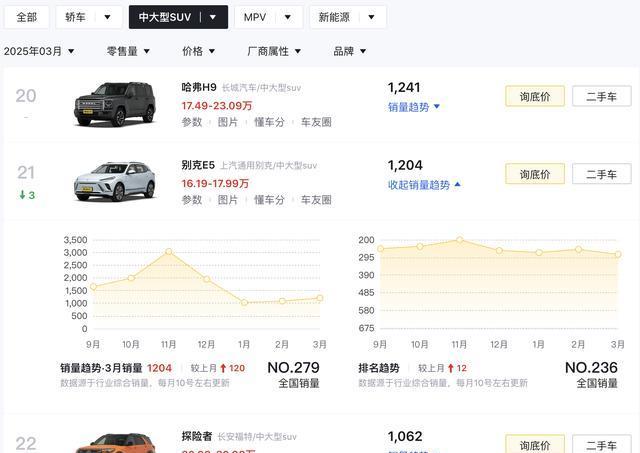The height and width of the screenshot is (453, 640).
Task: Expand the 品牌 brand filter
Action: click(x=350, y=51)
